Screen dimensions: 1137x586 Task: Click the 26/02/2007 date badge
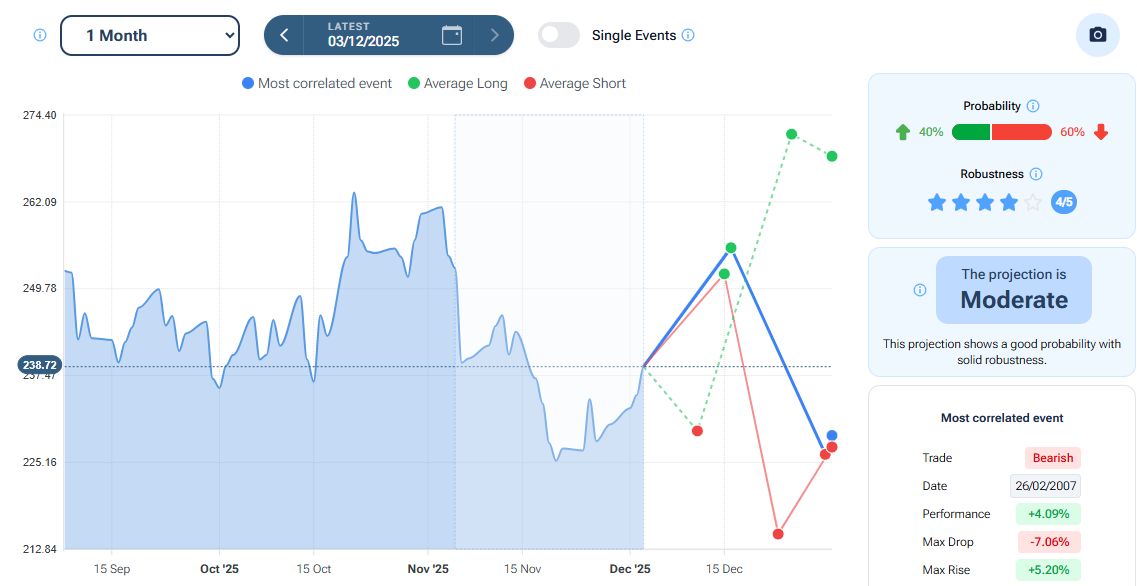(1045, 486)
